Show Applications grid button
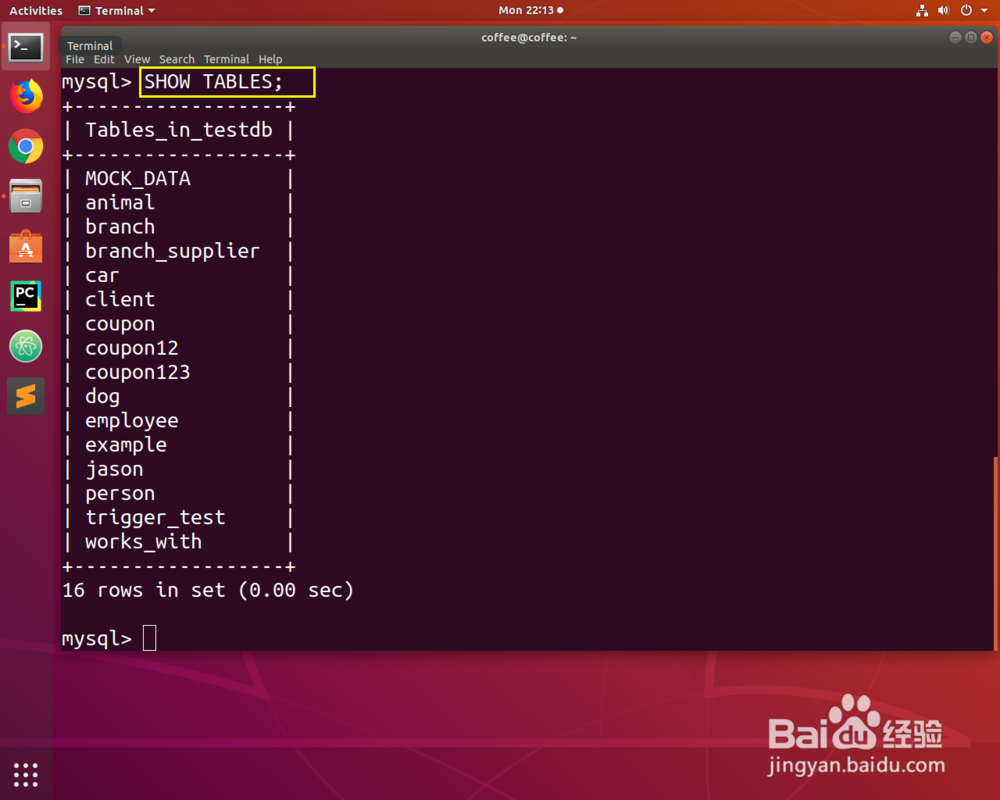Screen dimensions: 1000x800 pyautogui.click(x=26, y=774)
